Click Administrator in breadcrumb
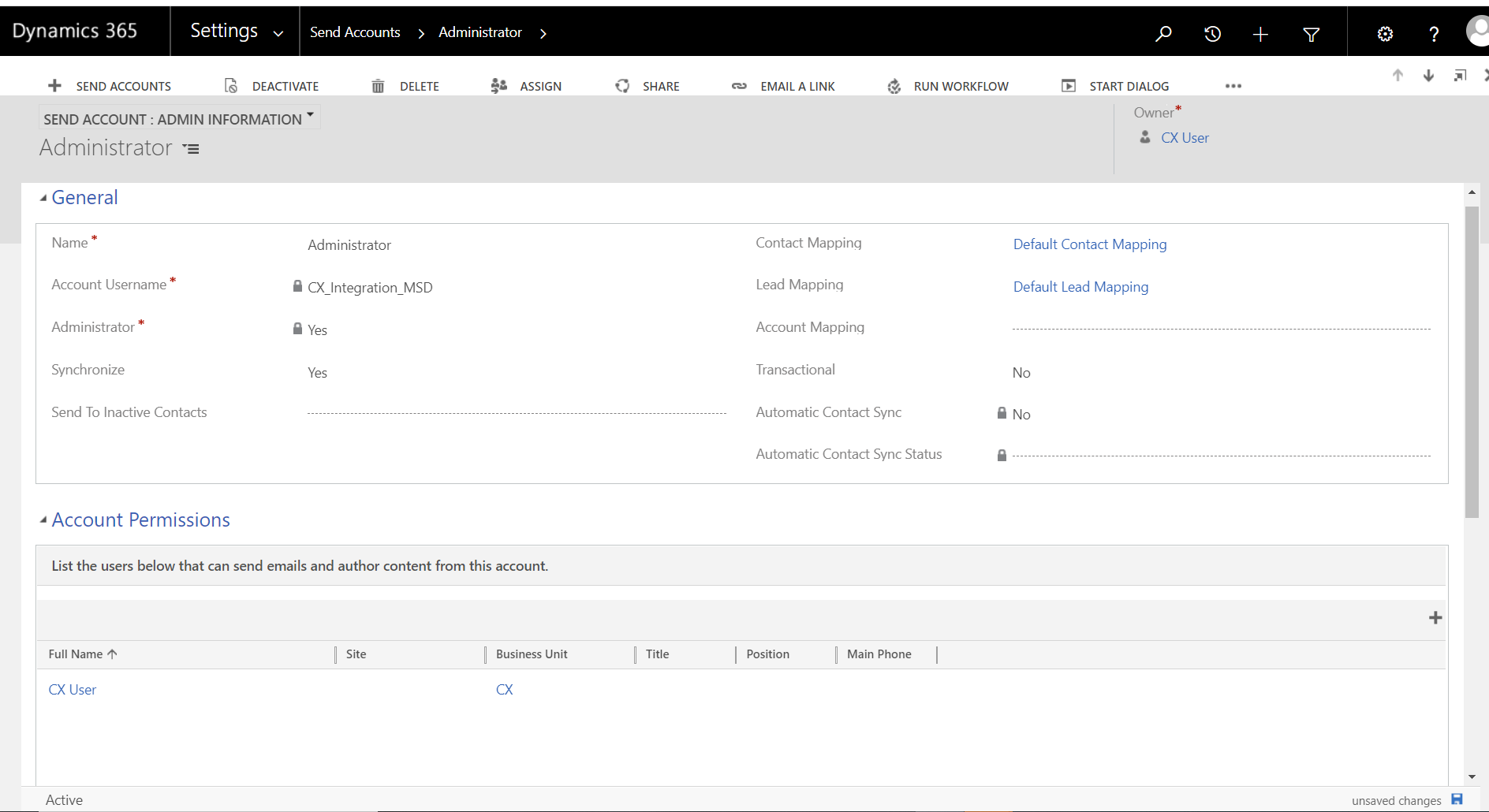This screenshot has width=1489, height=812. (480, 32)
